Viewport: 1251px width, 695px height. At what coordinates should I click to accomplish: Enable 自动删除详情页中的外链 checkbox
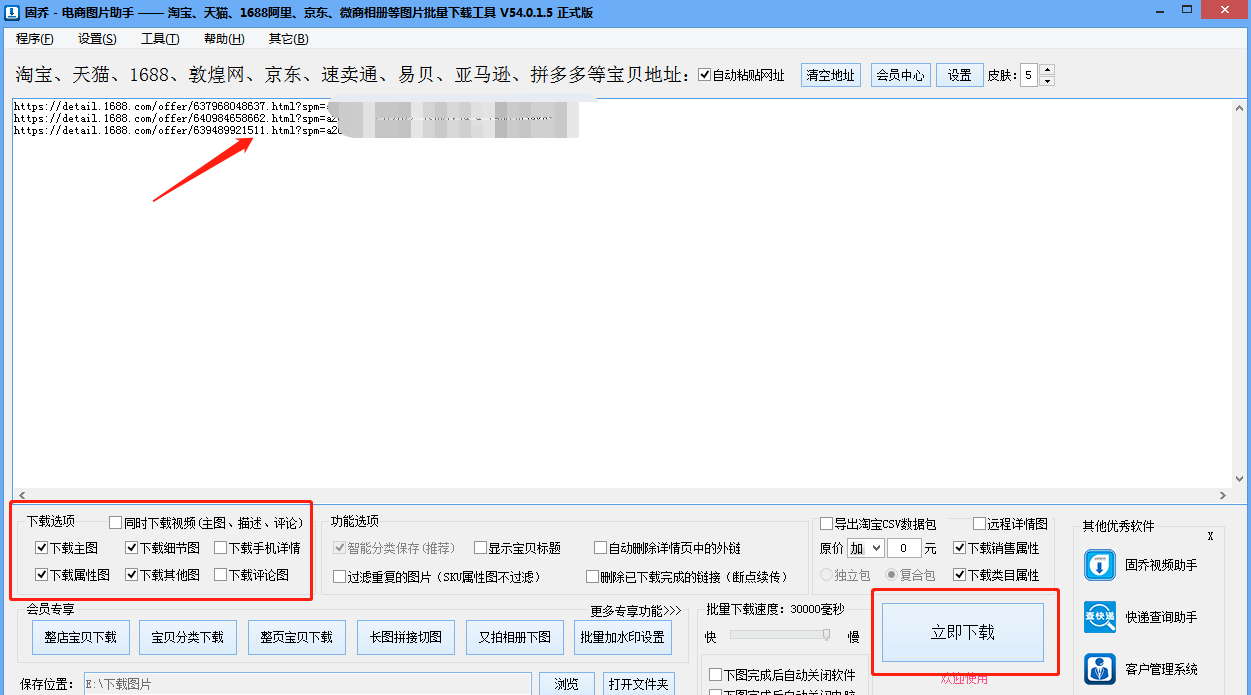tap(600, 548)
